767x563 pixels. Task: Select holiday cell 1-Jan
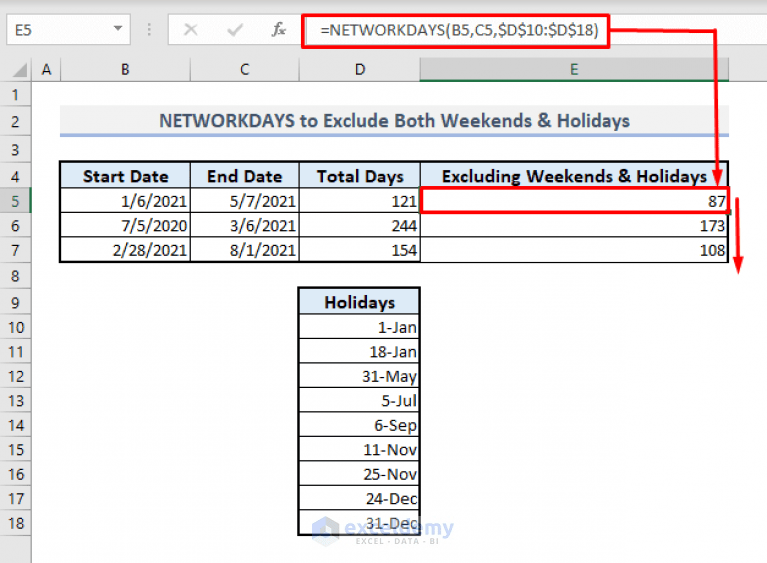(x=360, y=327)
